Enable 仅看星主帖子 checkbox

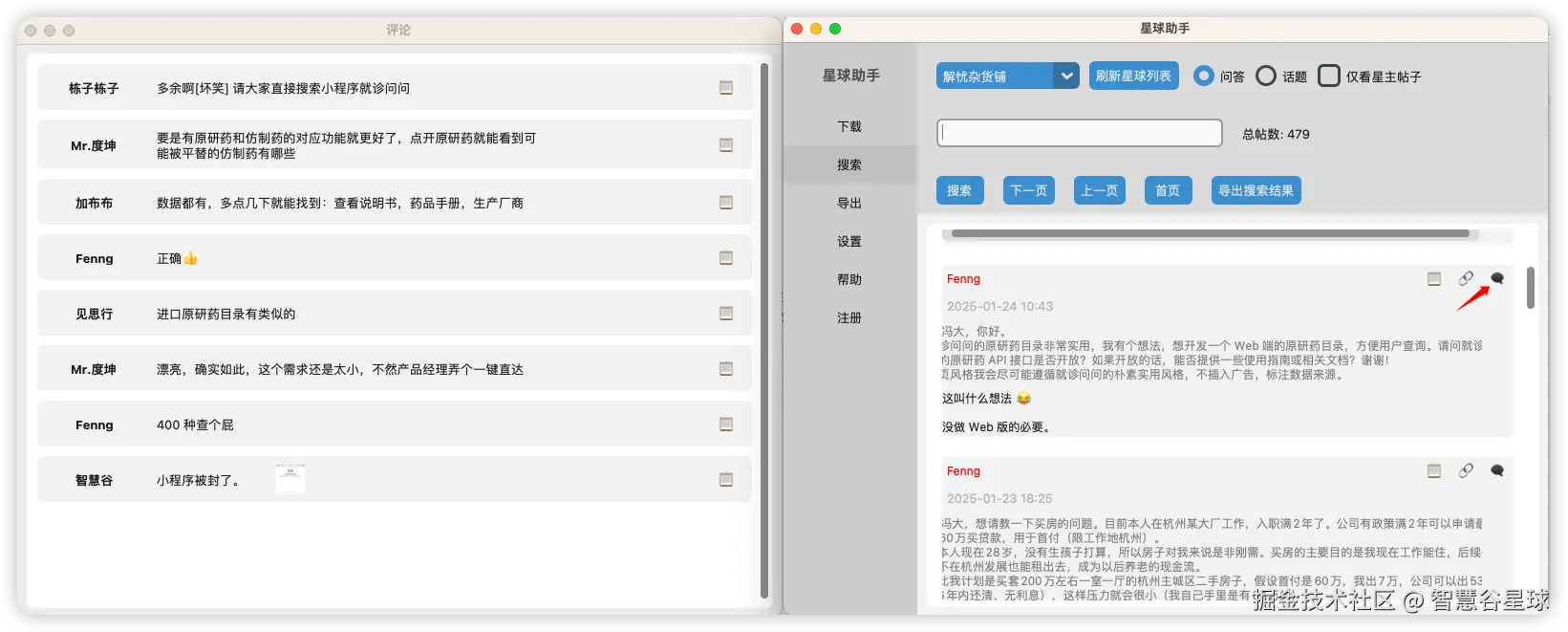click(1329, 76)
